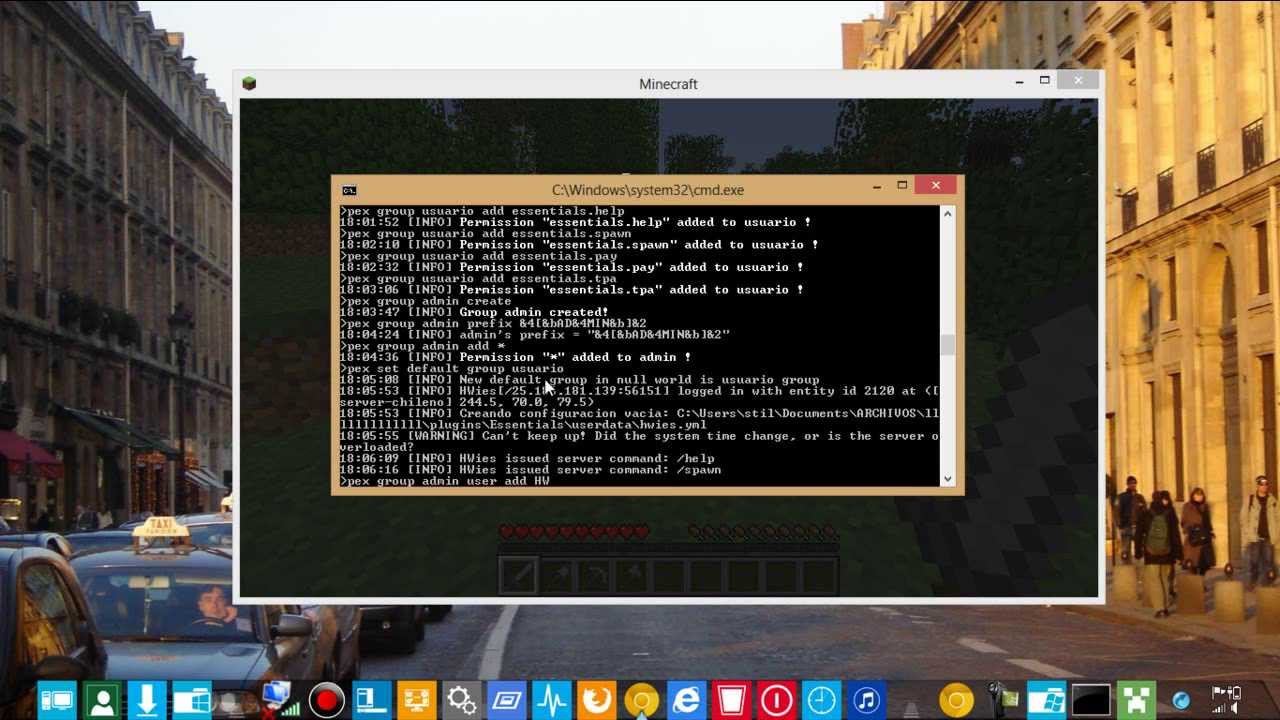Click the system tray status icons
This screenshot has height=720, width=1280.
(x=1226, y=700)
